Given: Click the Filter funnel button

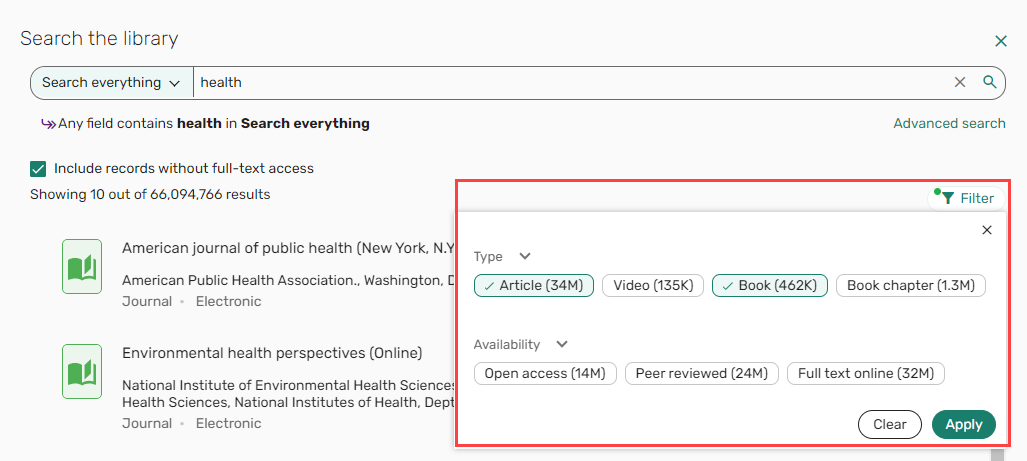Looking at the screenshot, I should click(966, 198).
